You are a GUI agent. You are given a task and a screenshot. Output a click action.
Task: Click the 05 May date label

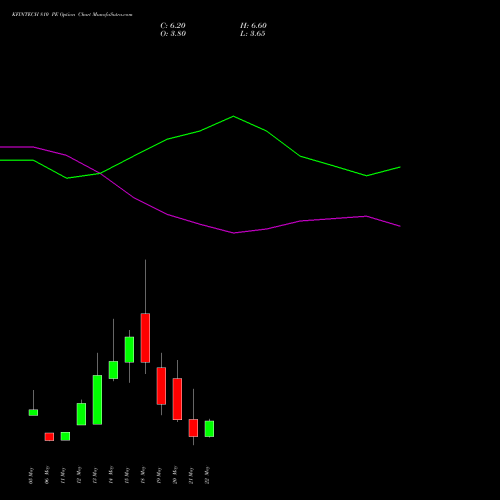[x=31, y=476]
